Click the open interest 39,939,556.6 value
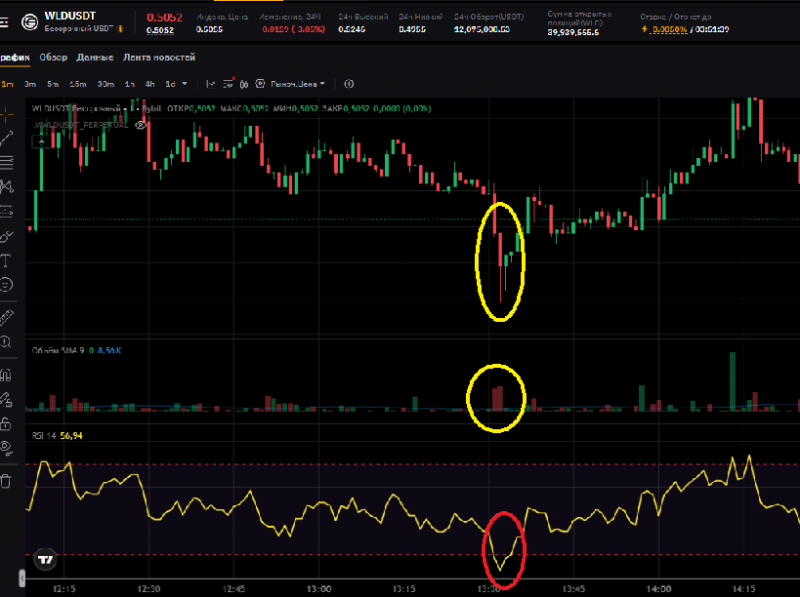The width and height of the screenshot is (800, 597). pos(573,33)
